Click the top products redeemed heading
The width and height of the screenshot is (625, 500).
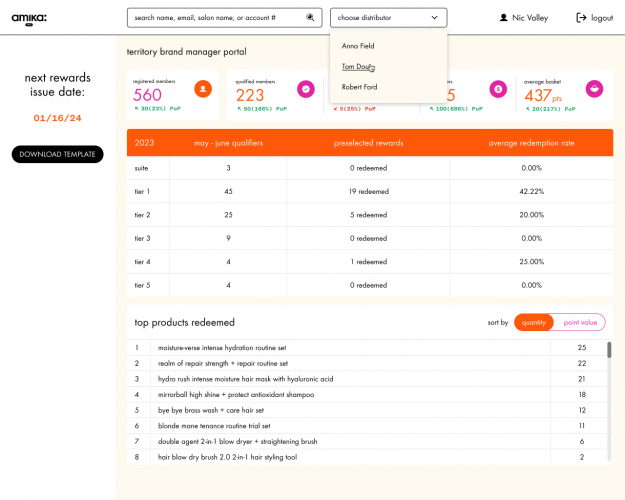click(185, 323)
